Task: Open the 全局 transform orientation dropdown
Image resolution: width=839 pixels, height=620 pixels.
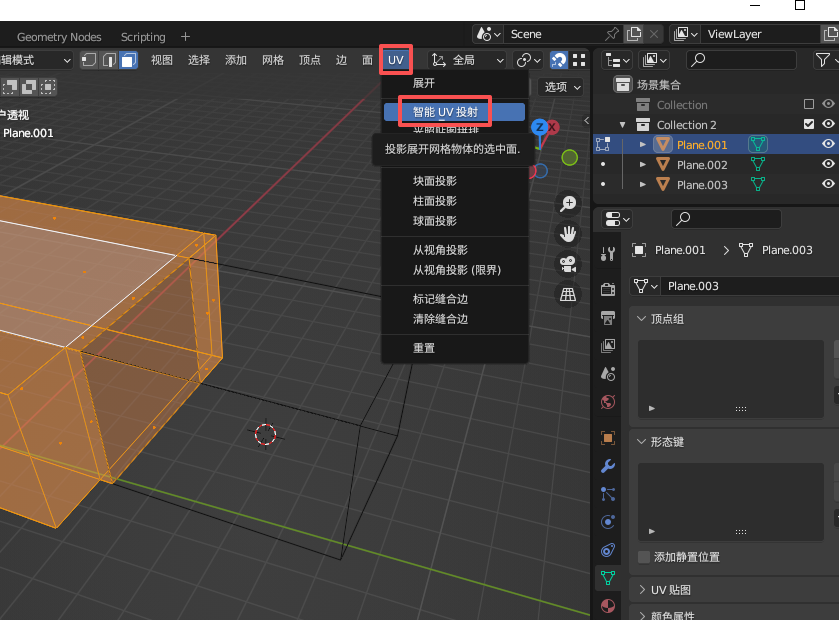Action: [466, 60]
